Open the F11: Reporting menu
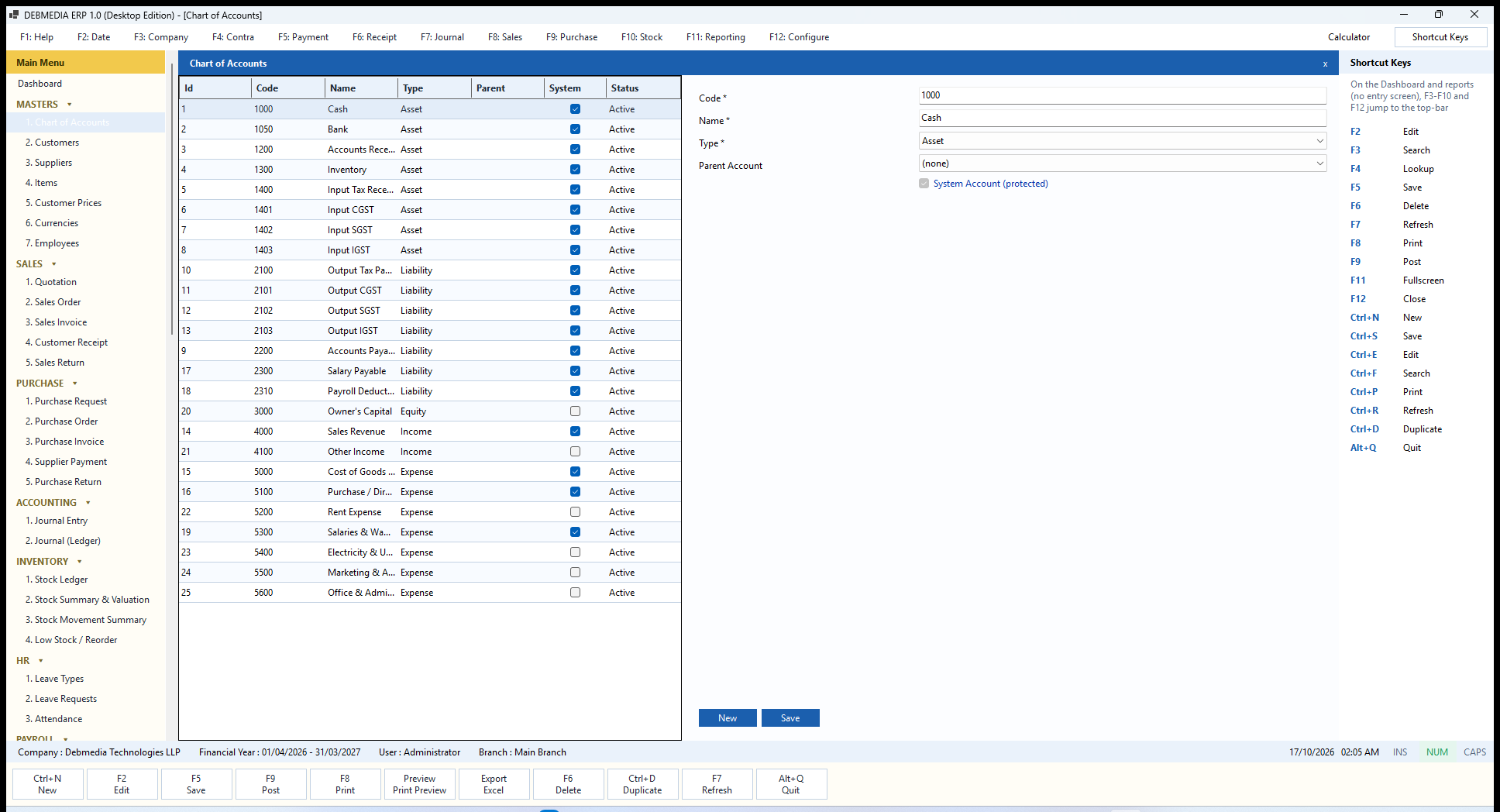Viewport: 1500px width, 812px height. click(716, 37)
